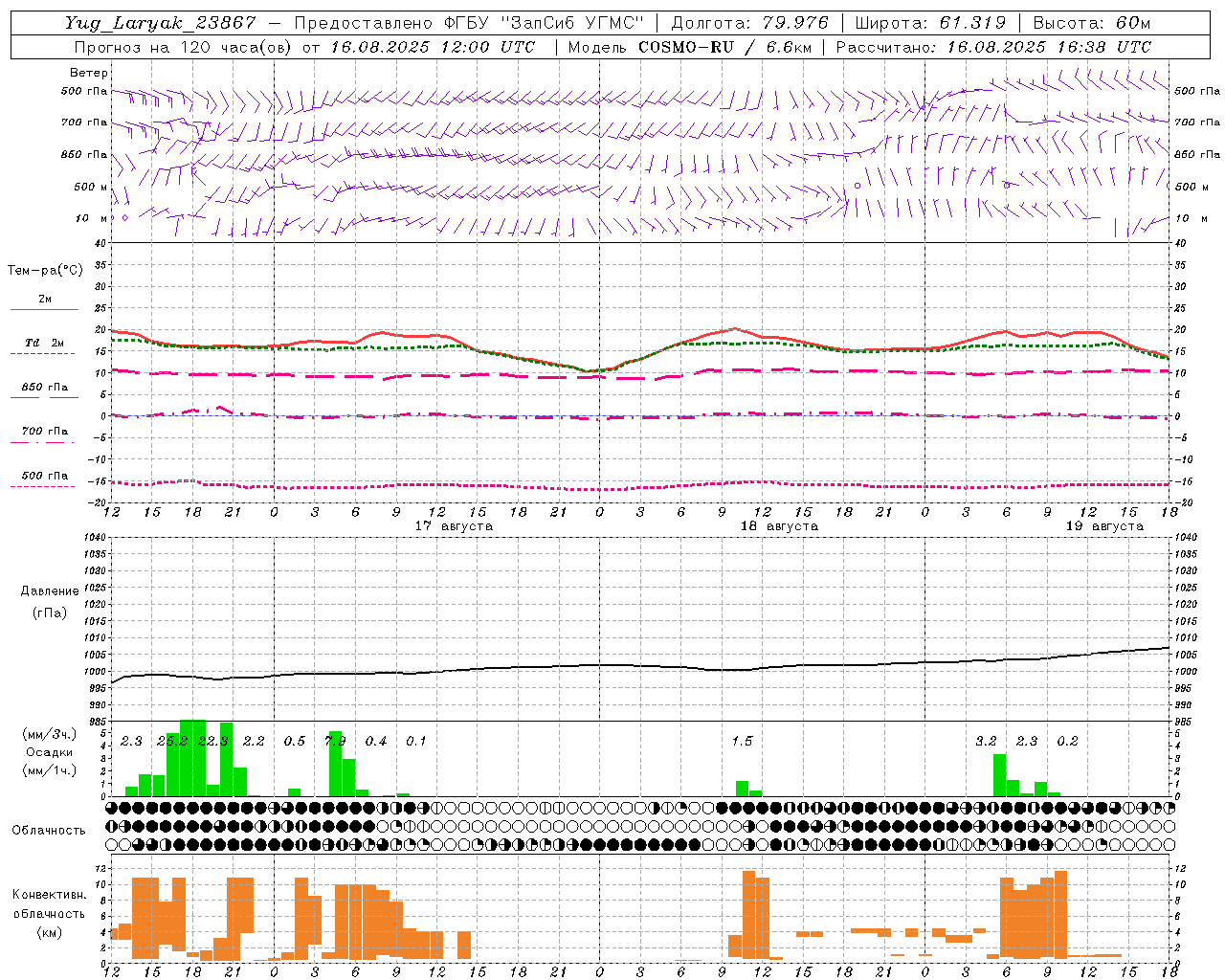Click the forecast length Прогноз на 120 часа(ов)
Image resolution: width=1225 pixels, height=980 pixels.
[x=184, y=47]
